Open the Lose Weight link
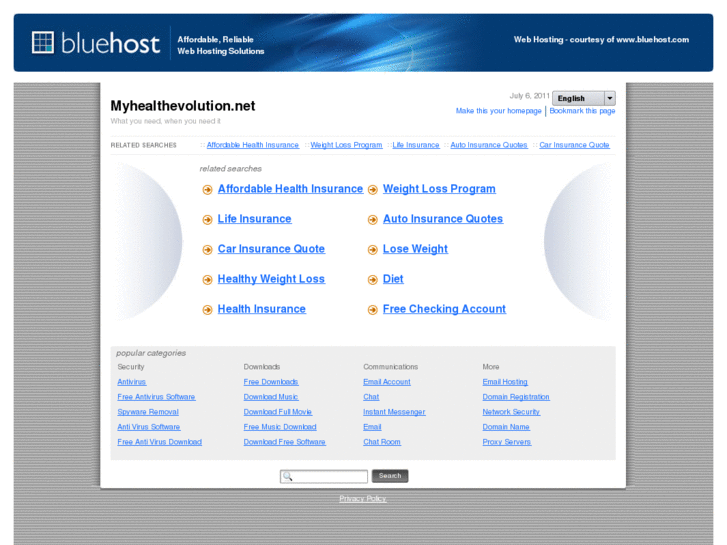 point(415,249)
